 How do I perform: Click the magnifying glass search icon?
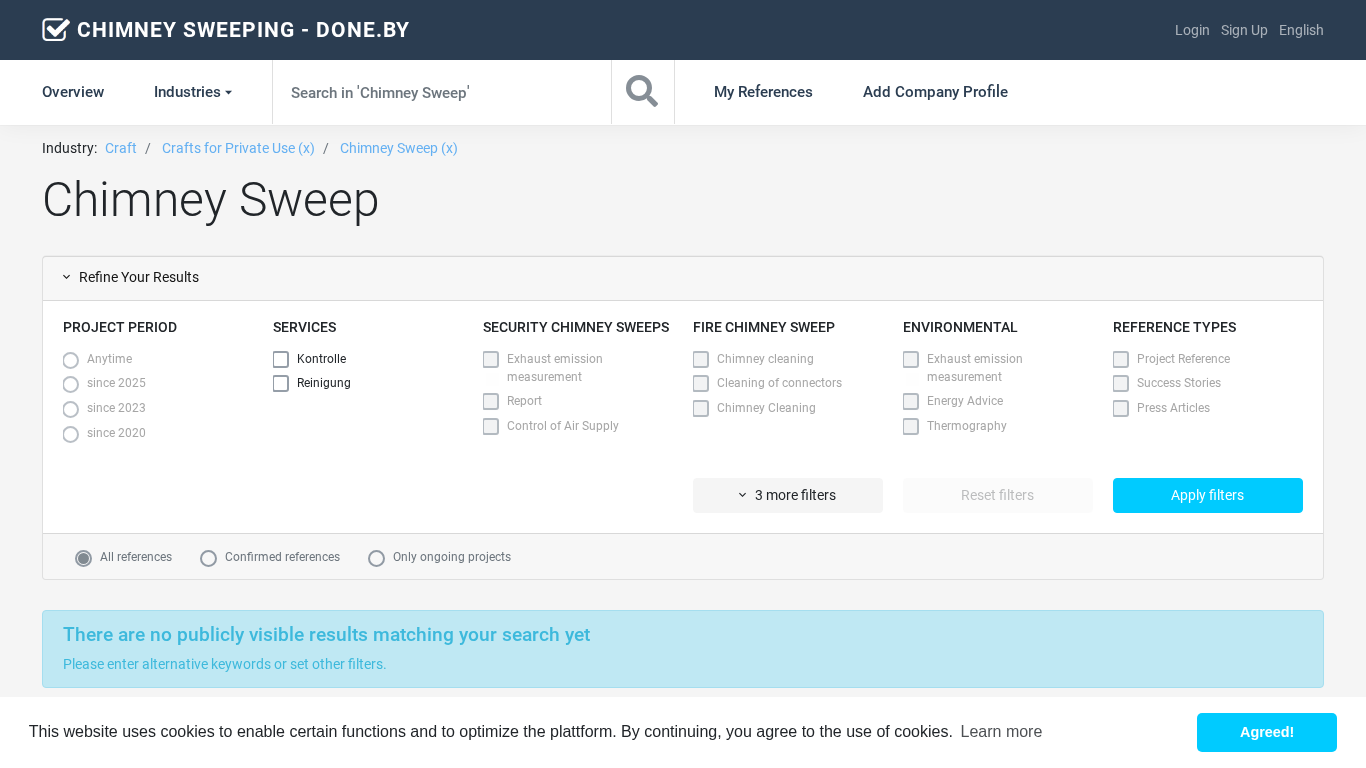click(642, 92)
